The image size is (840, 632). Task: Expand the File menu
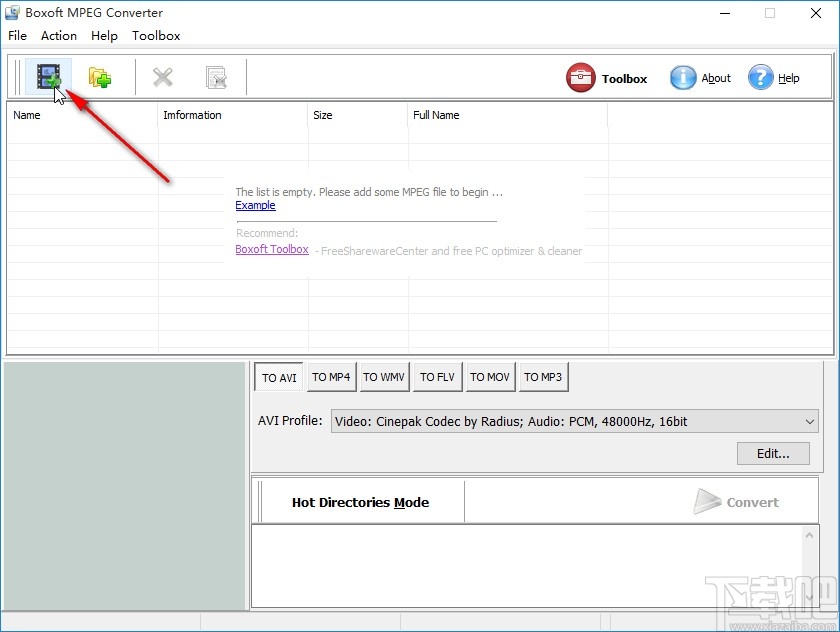point(17,35)
